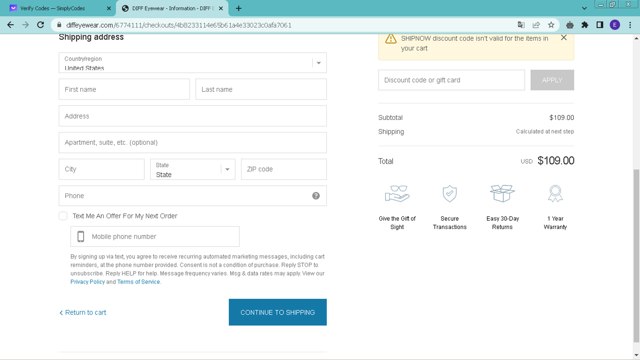The height and width of the screenshot is (360, 640).
Task: Click the Last name field
Action: [x=261, y=89]
